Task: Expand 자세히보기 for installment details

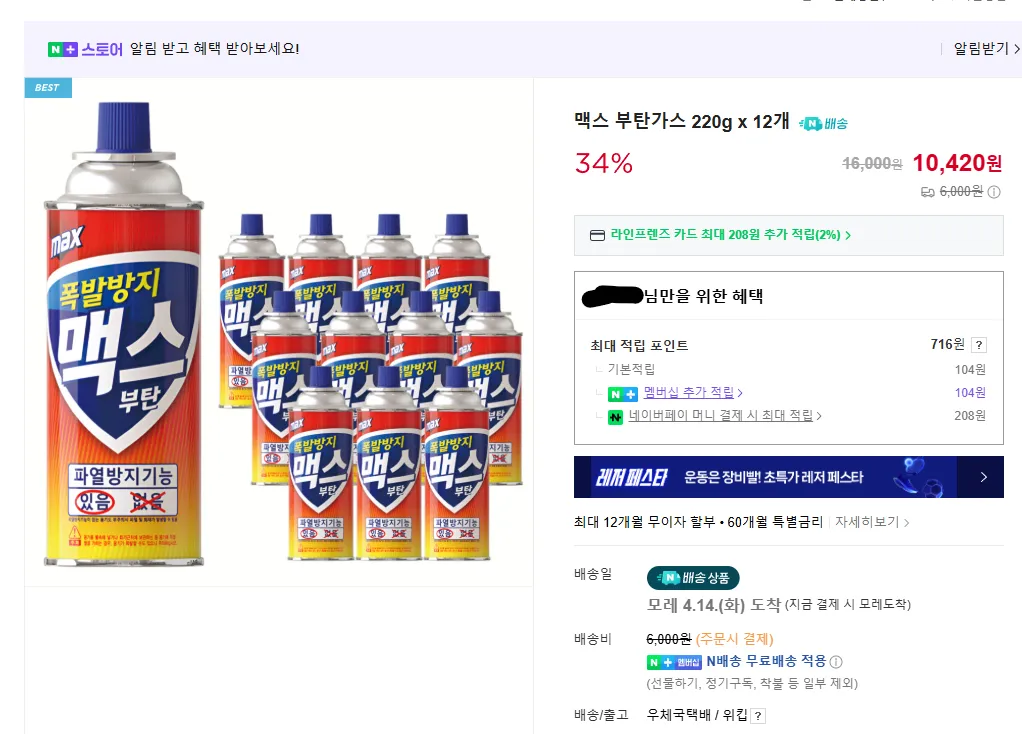Action: coord(872,522)
